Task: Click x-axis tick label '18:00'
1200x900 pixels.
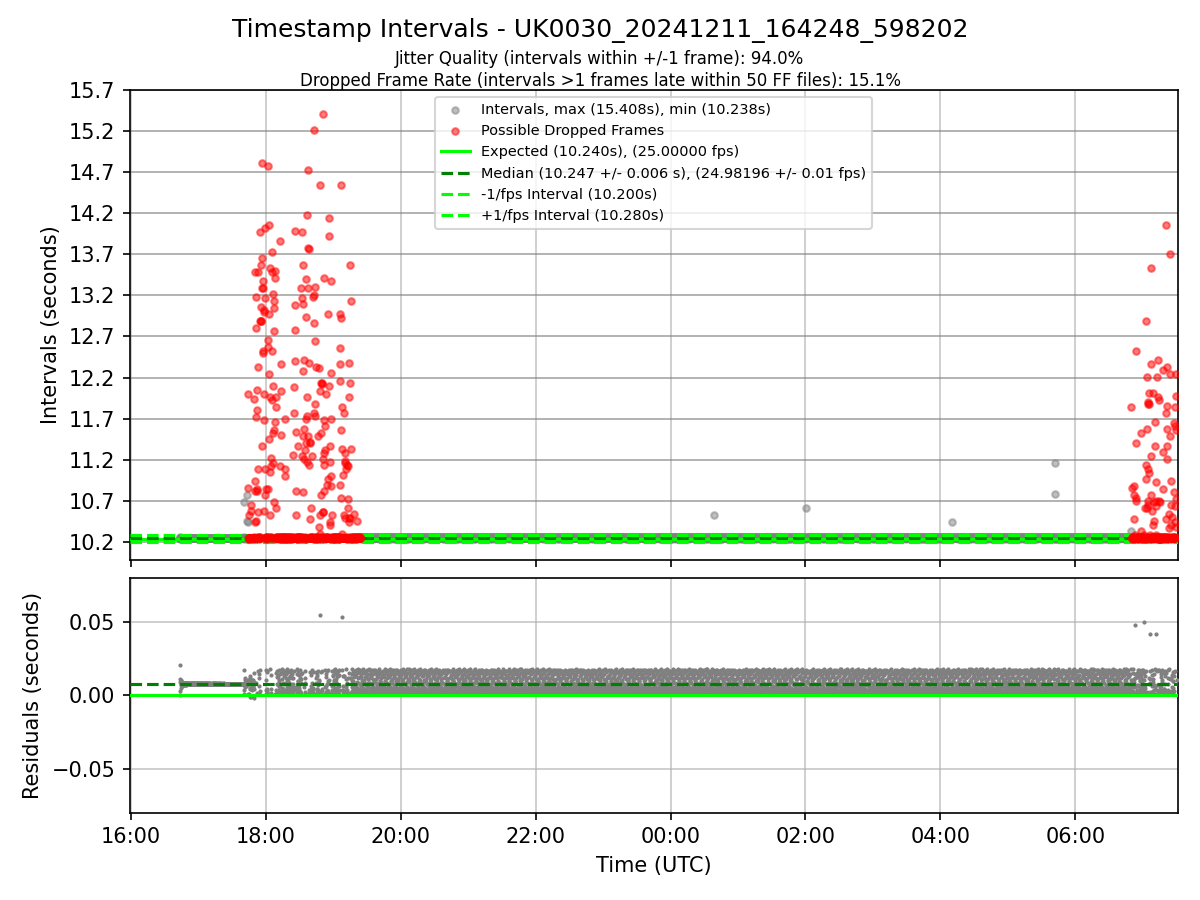Action: (266, 834)
